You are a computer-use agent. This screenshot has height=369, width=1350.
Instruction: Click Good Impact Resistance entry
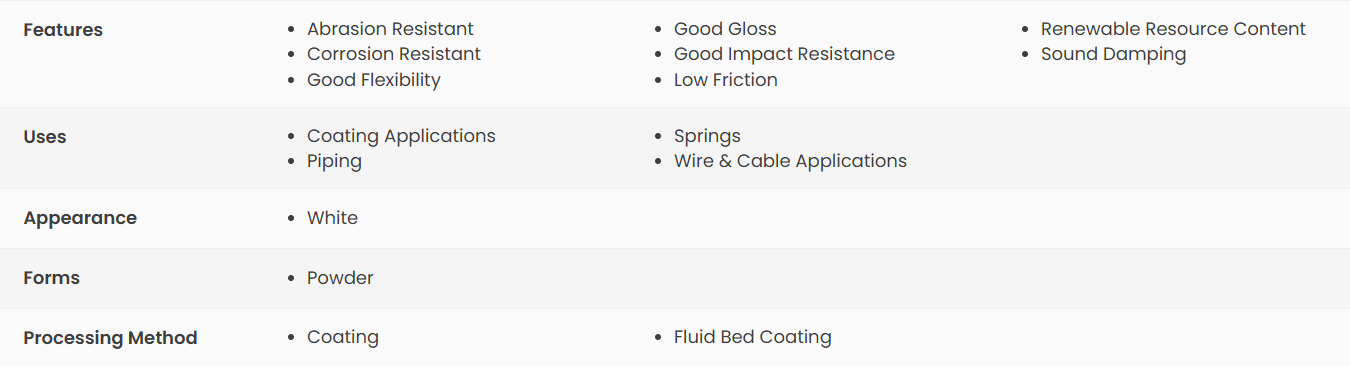click(x=784, y=54)
